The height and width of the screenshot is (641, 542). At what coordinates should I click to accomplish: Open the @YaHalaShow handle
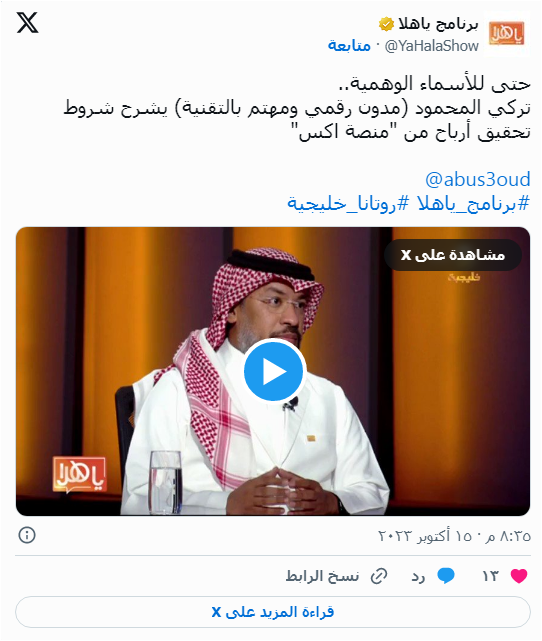pyautogui.click(x=432, y=46)
